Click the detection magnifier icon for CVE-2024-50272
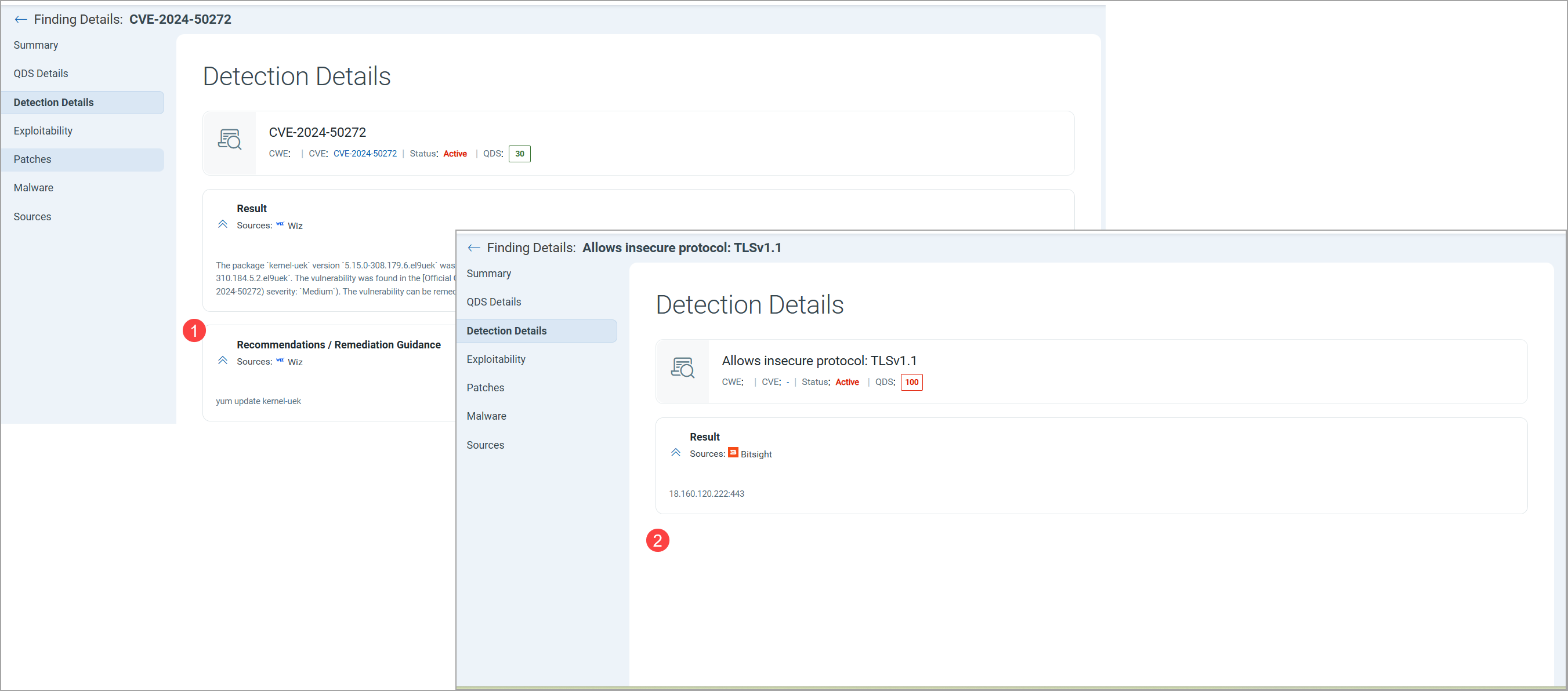1568x691 pixels. click(x=230, y=139)
